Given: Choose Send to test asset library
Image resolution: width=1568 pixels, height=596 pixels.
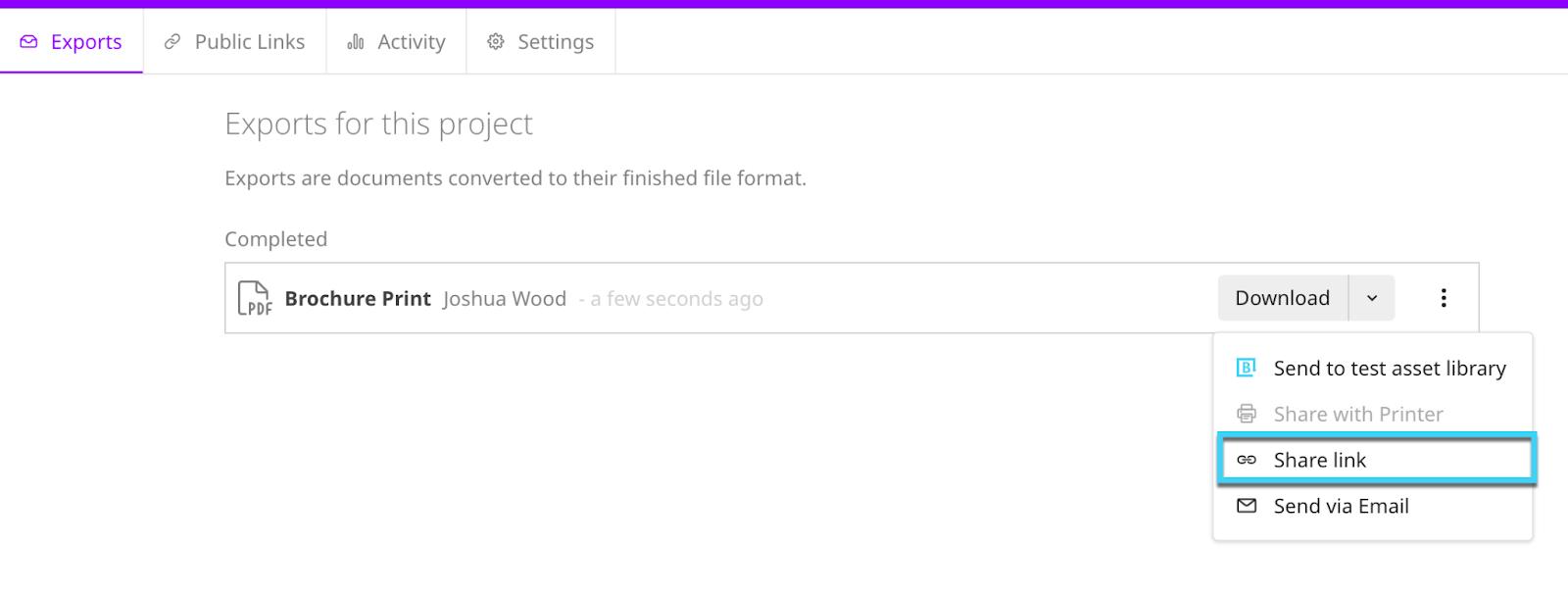Looking at the screenshot, I should [1373, 369].
